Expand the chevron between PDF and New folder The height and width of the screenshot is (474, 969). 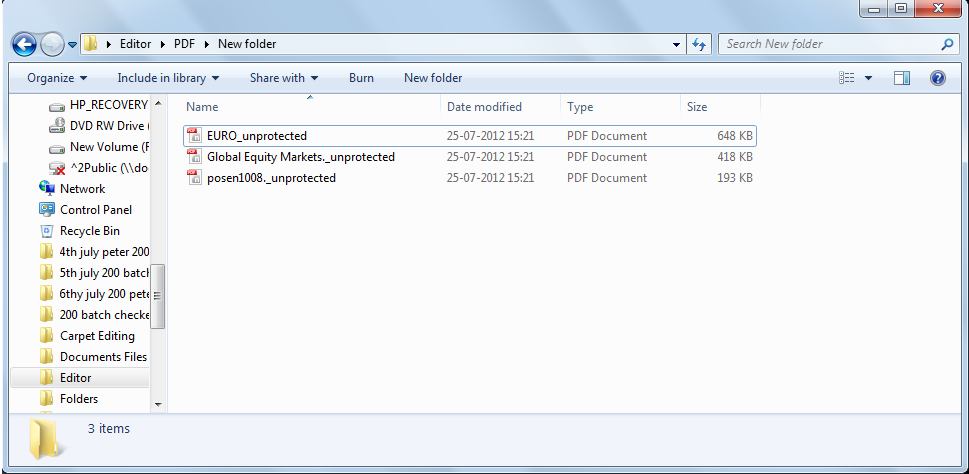pyautogui.click(x=208, y=44)
